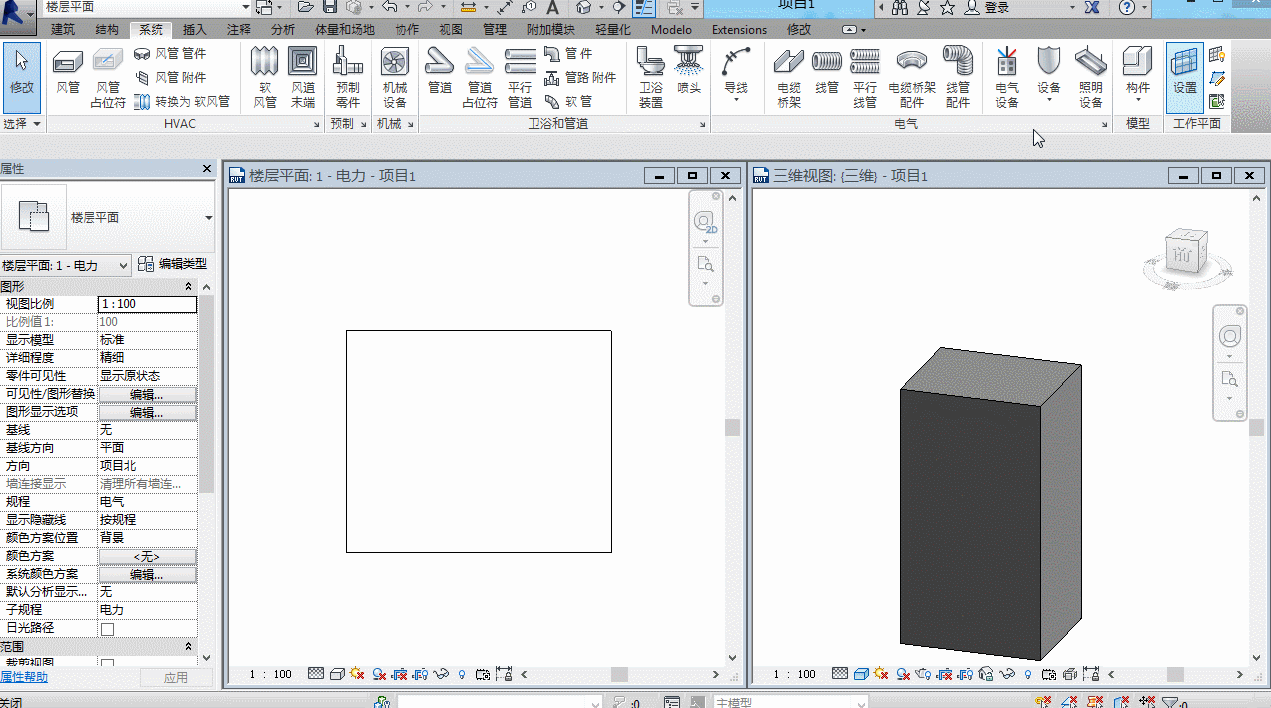Open the 选择 panel dropdown

22,124
